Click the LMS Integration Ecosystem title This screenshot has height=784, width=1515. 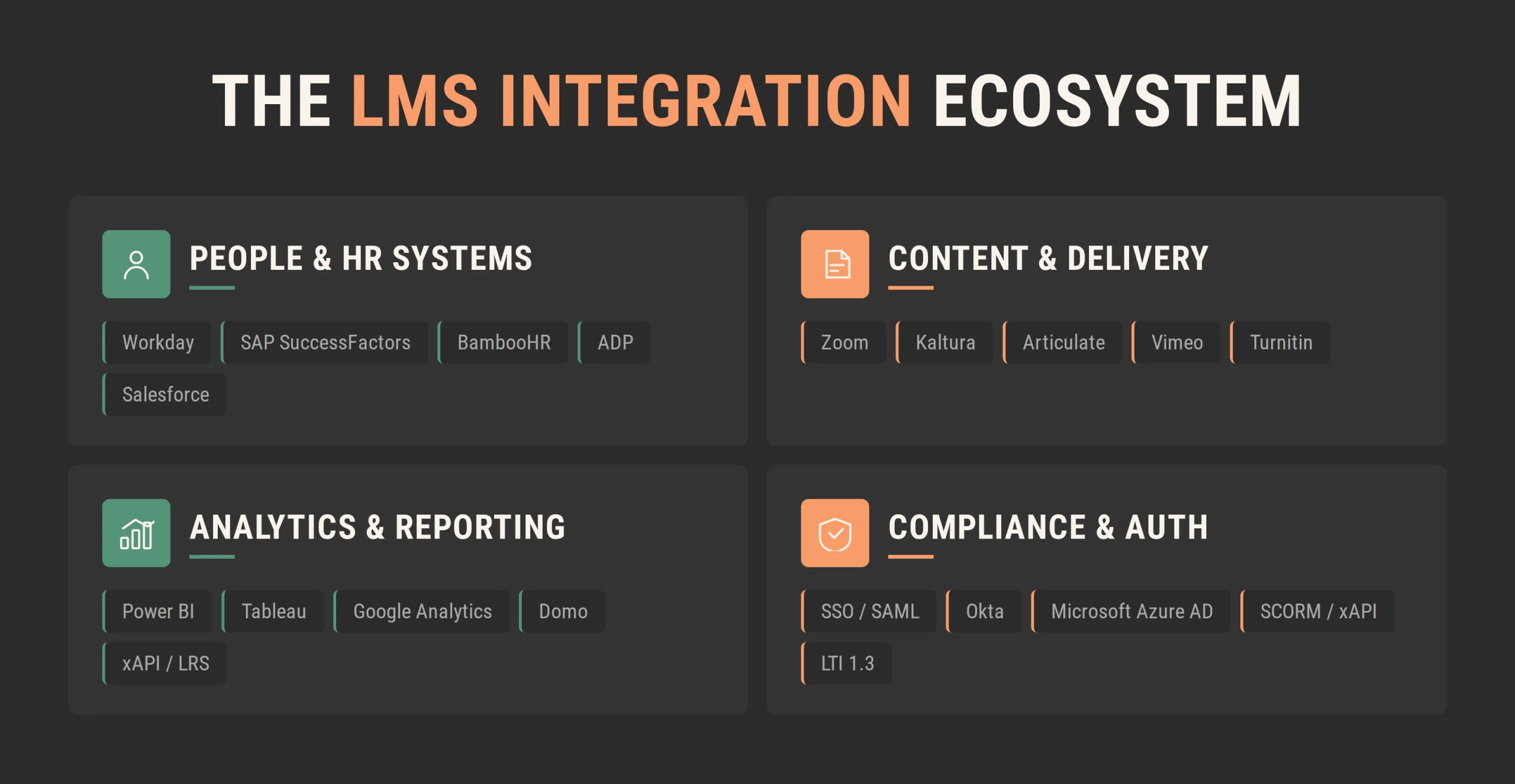coord(757,101)
